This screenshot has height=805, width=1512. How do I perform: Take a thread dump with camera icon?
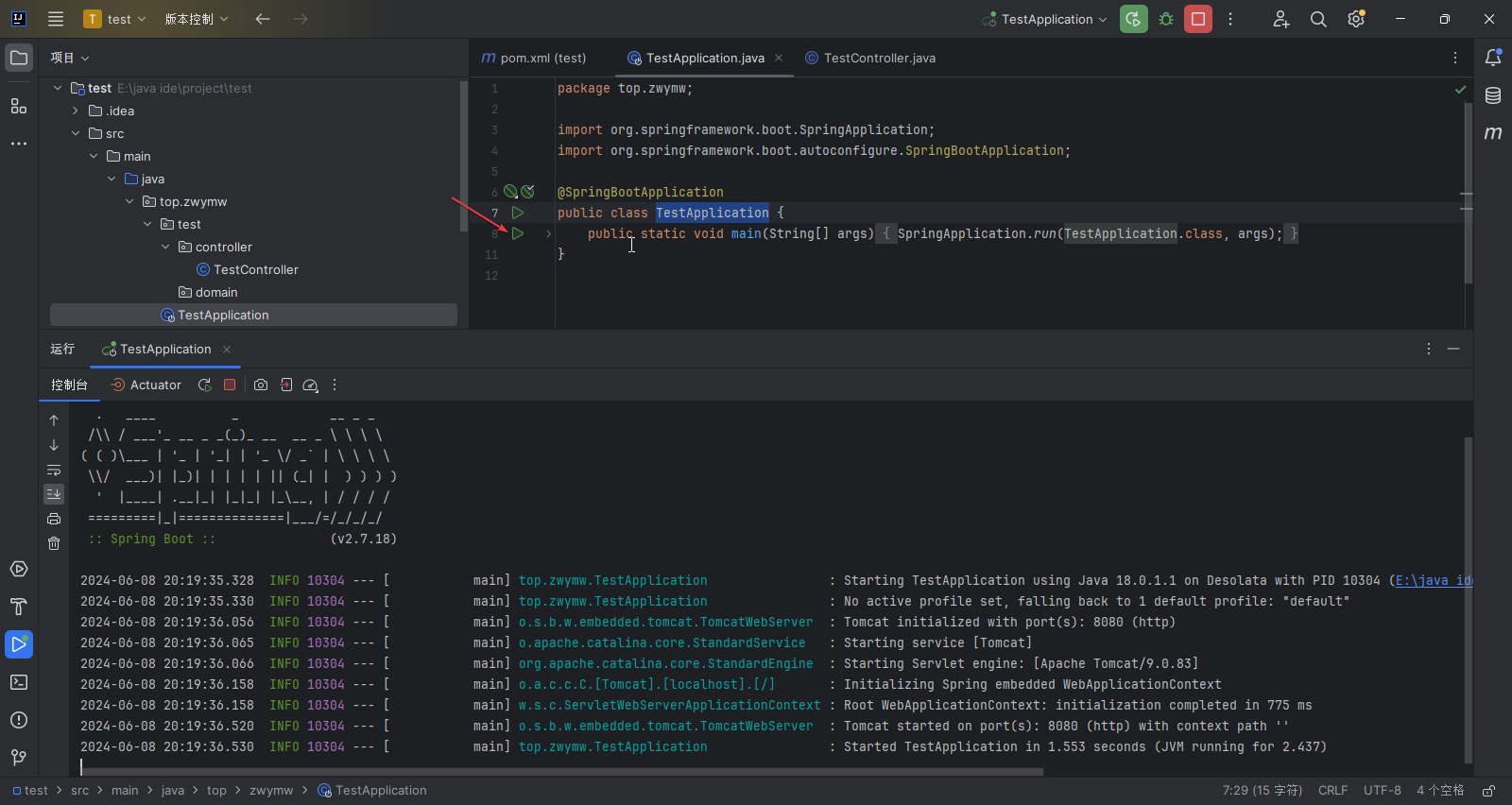coord(261,385)
